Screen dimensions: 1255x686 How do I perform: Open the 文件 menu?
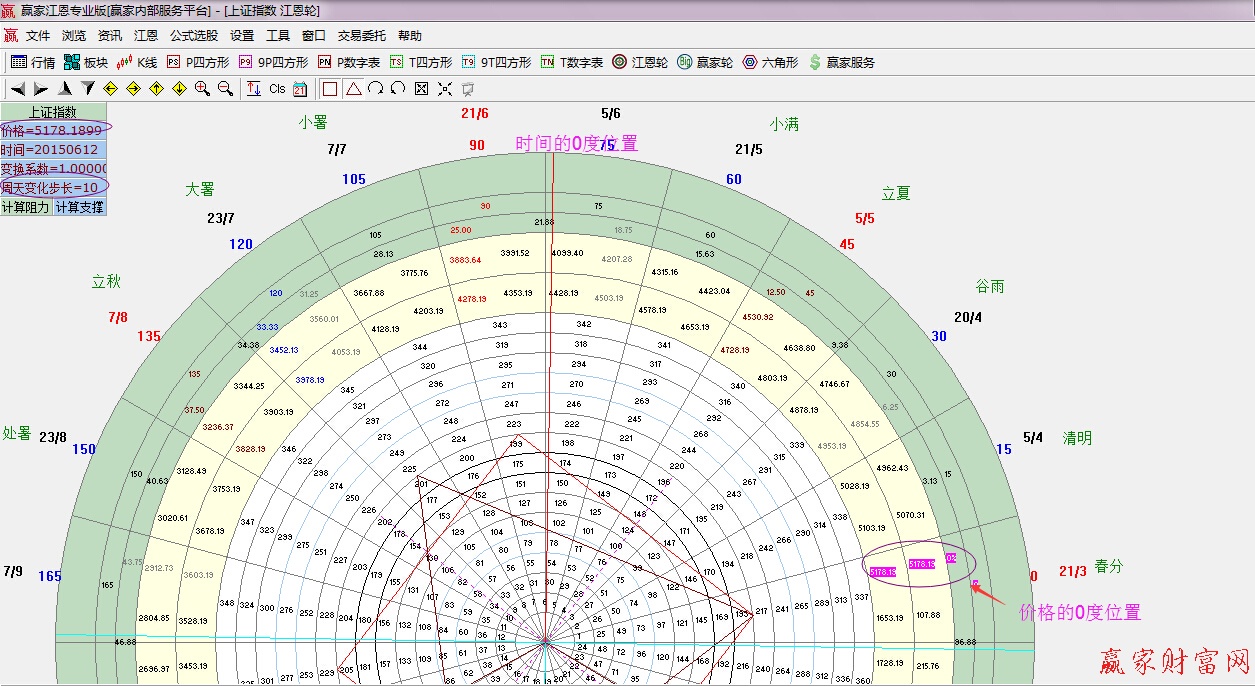[38, 35]
